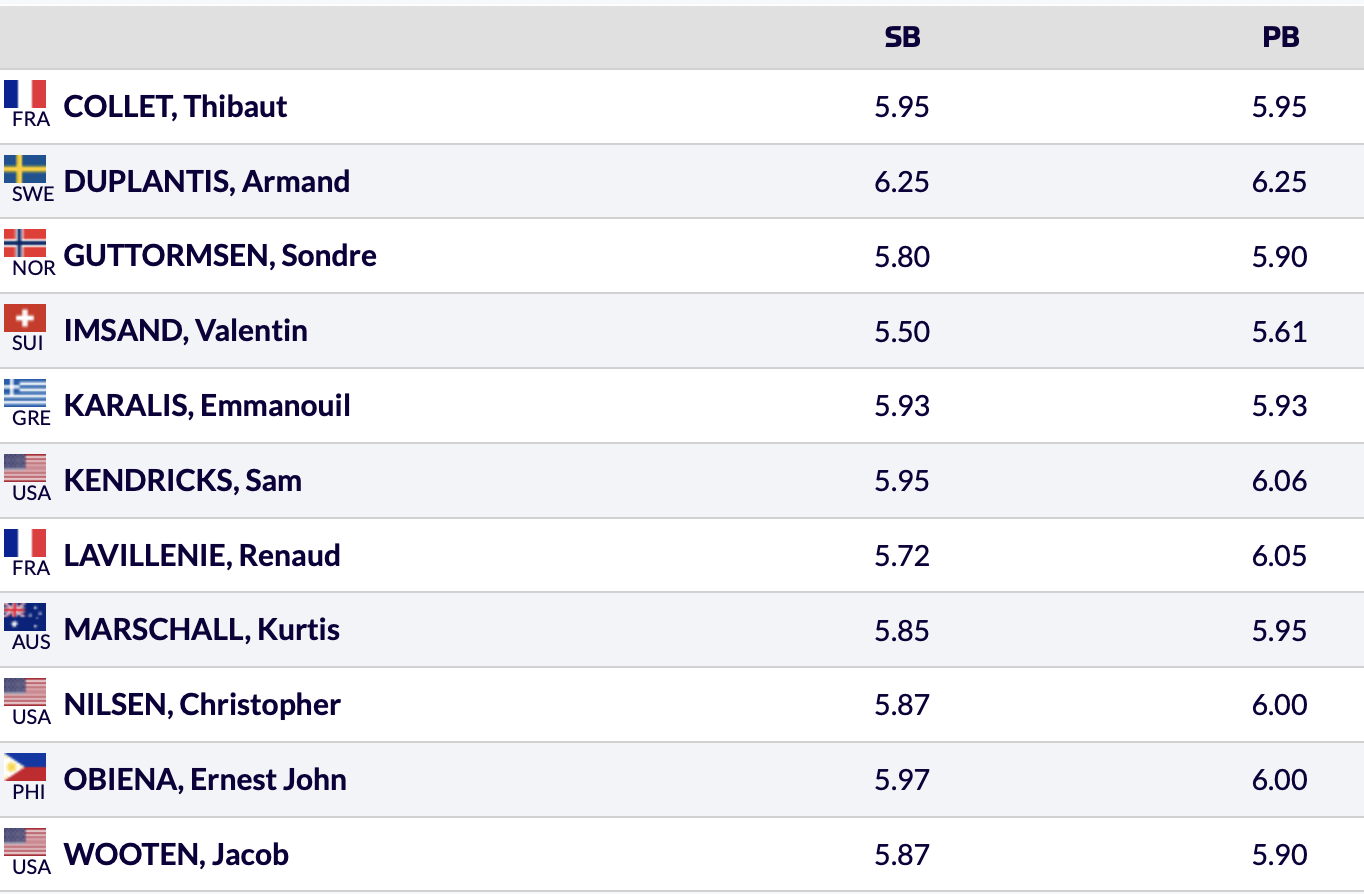Click the French flag next to LAVILLENIE
Viewport: 1364px width, 894px height.
(25, 543)
